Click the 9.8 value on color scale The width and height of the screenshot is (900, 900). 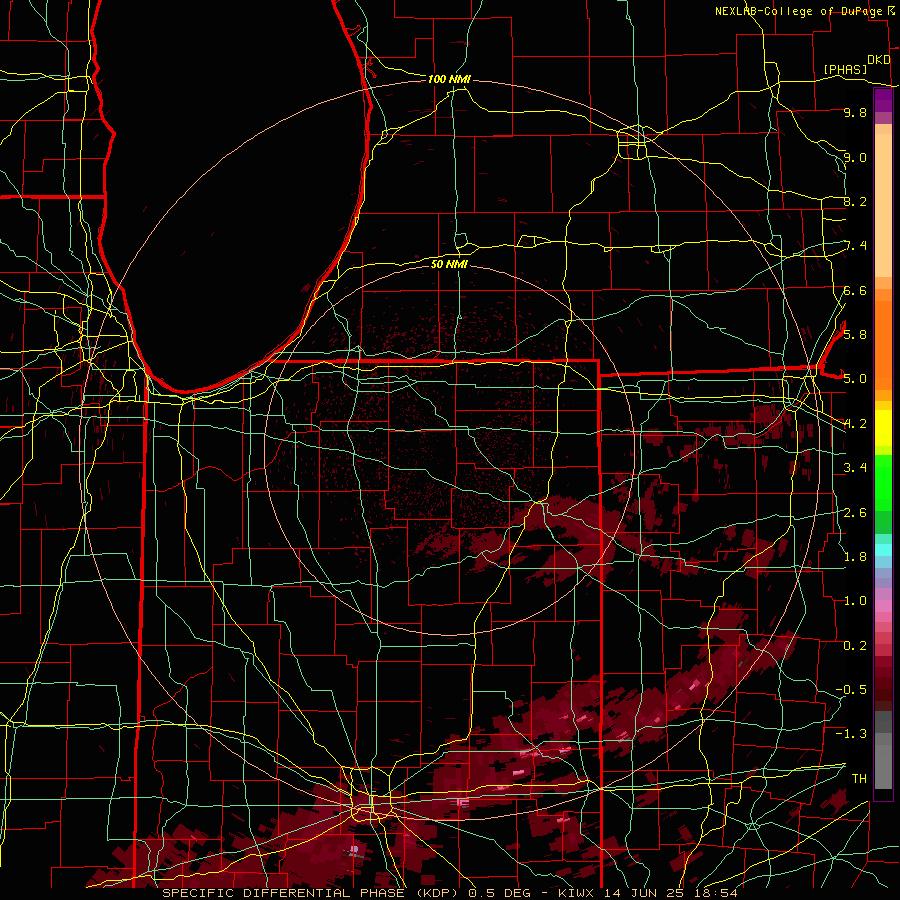[x=855, y=112]
